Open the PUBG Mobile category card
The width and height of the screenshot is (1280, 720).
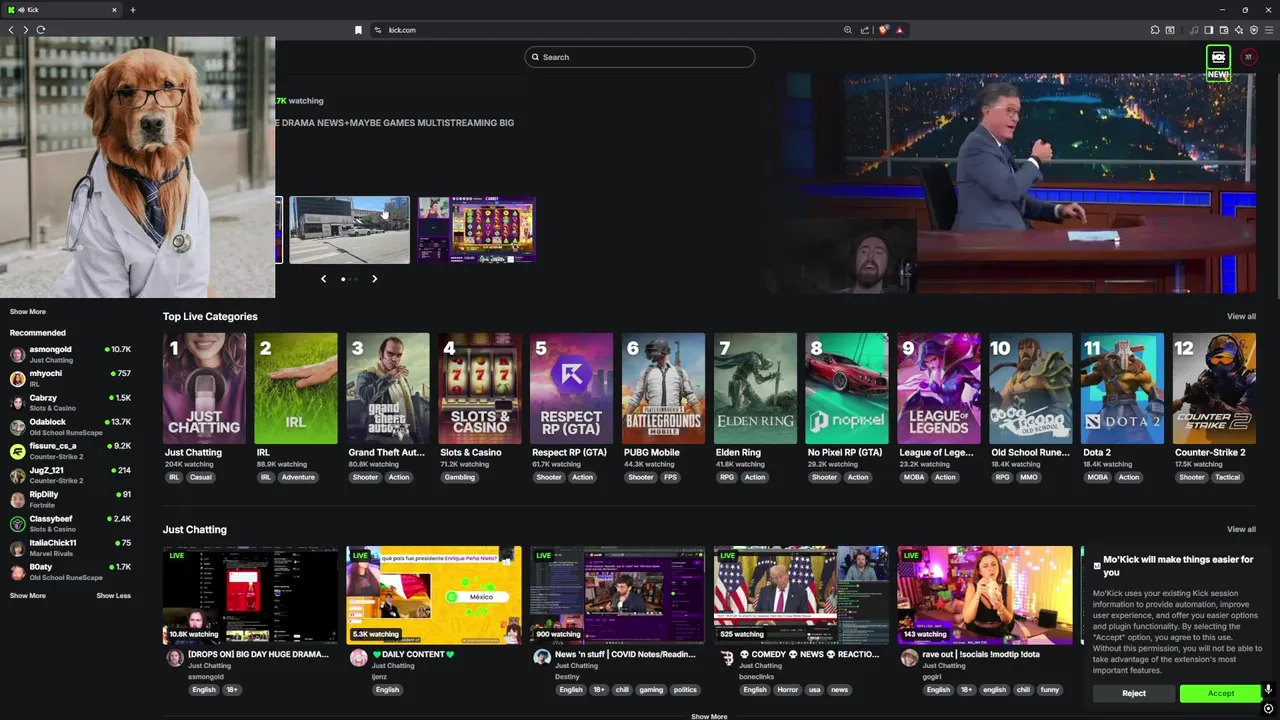663,388
